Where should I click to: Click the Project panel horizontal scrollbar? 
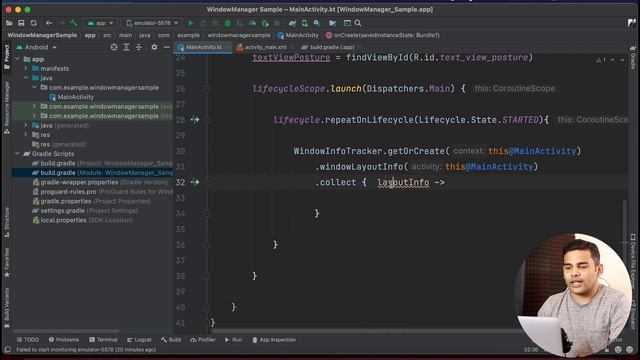tap(66, 331)
